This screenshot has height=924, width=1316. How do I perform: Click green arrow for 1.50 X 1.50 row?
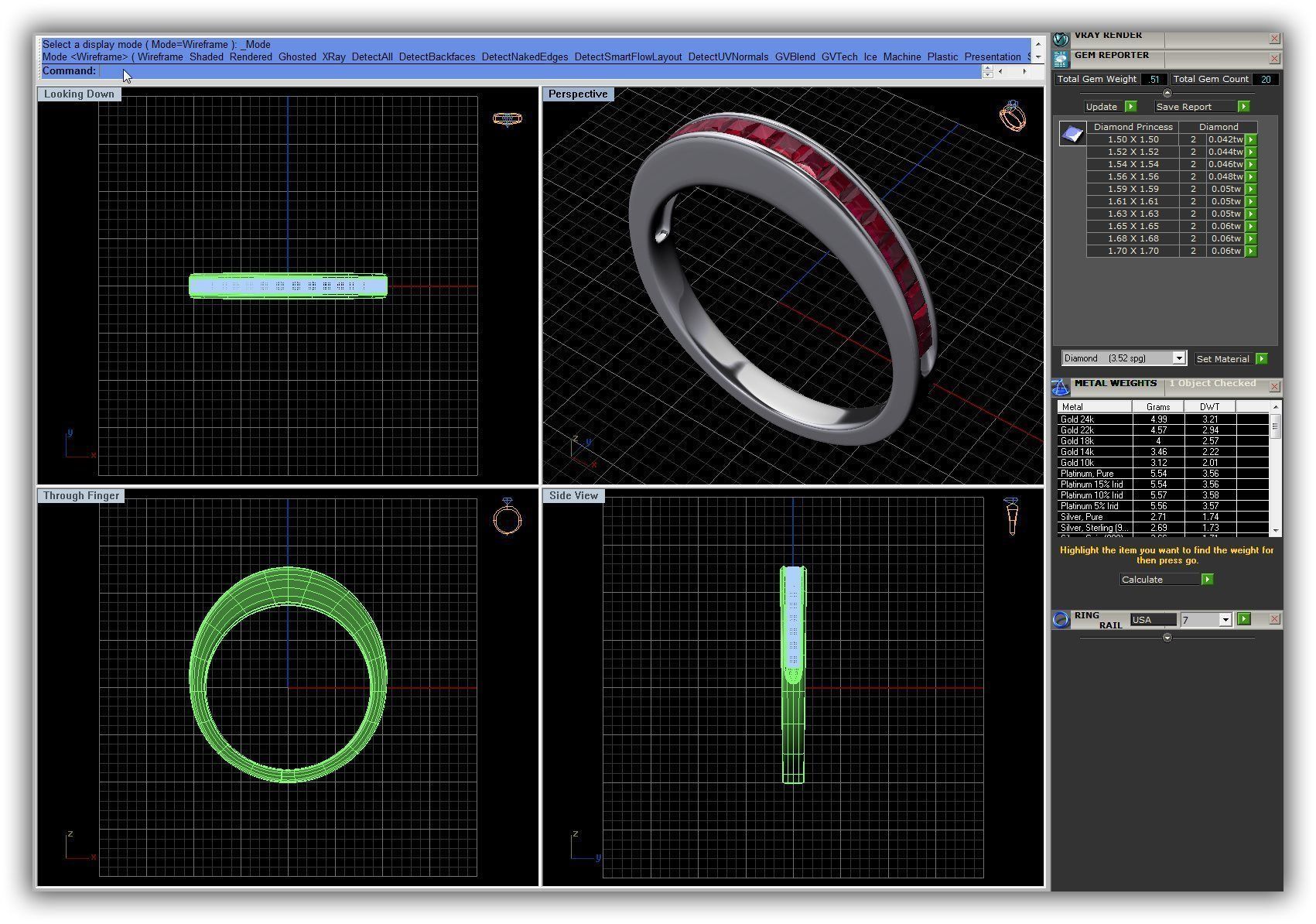(x=1251, y=140)
